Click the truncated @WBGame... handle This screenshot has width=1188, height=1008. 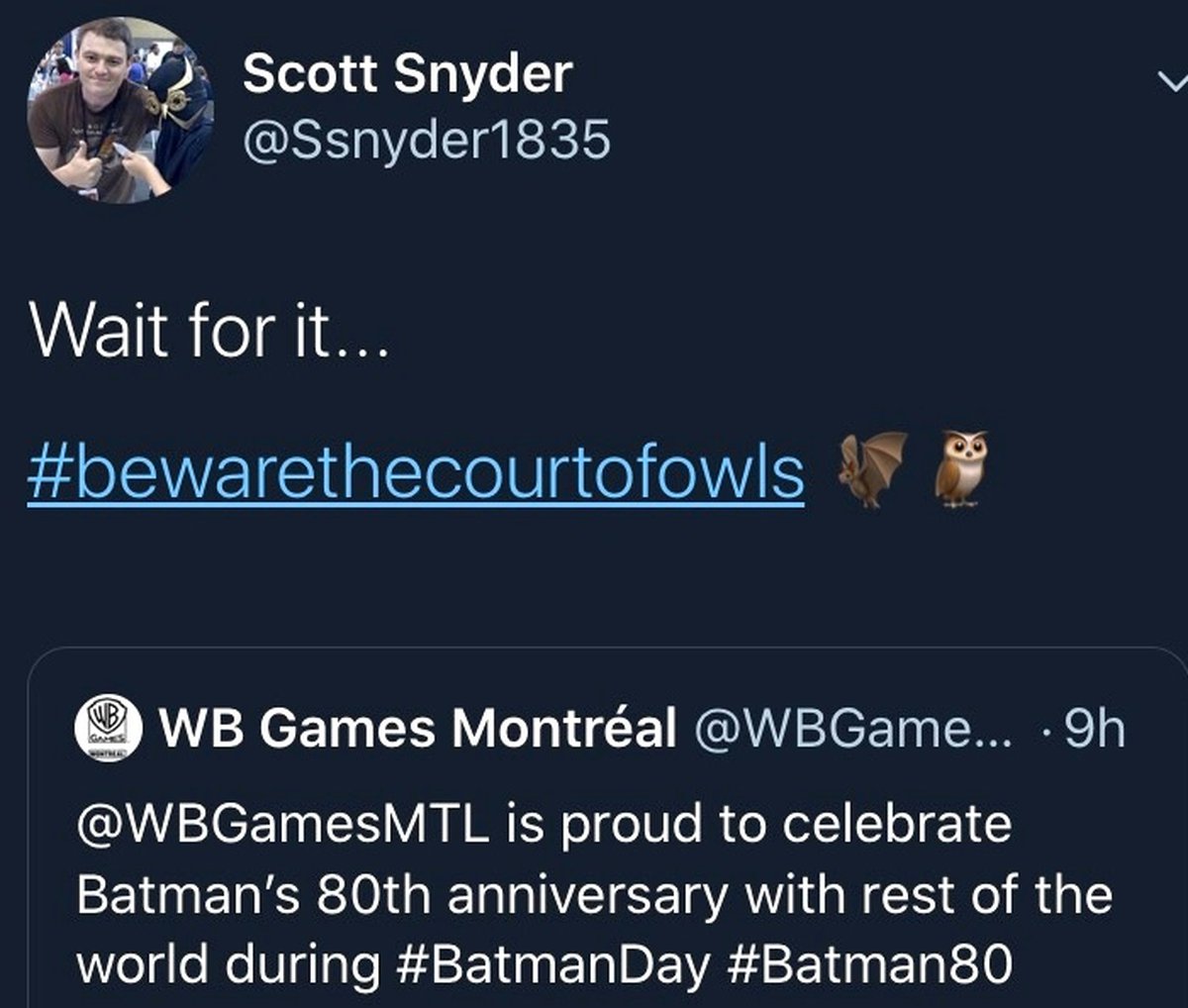click(853, 729)
